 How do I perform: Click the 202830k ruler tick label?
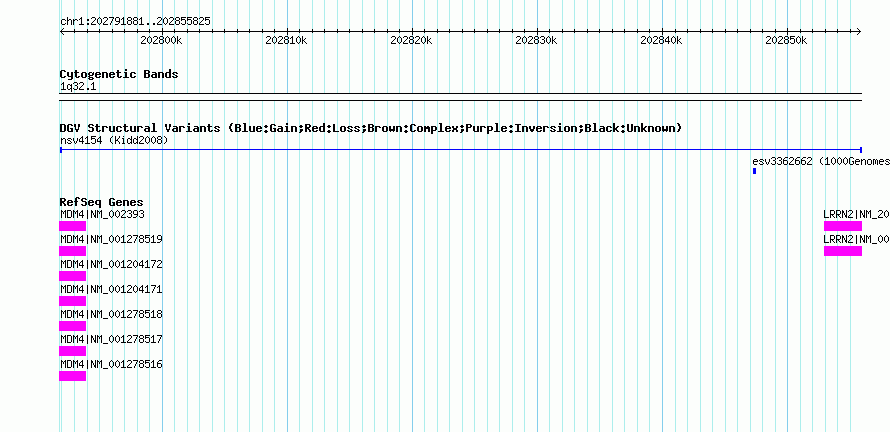(x=536, y=40)
